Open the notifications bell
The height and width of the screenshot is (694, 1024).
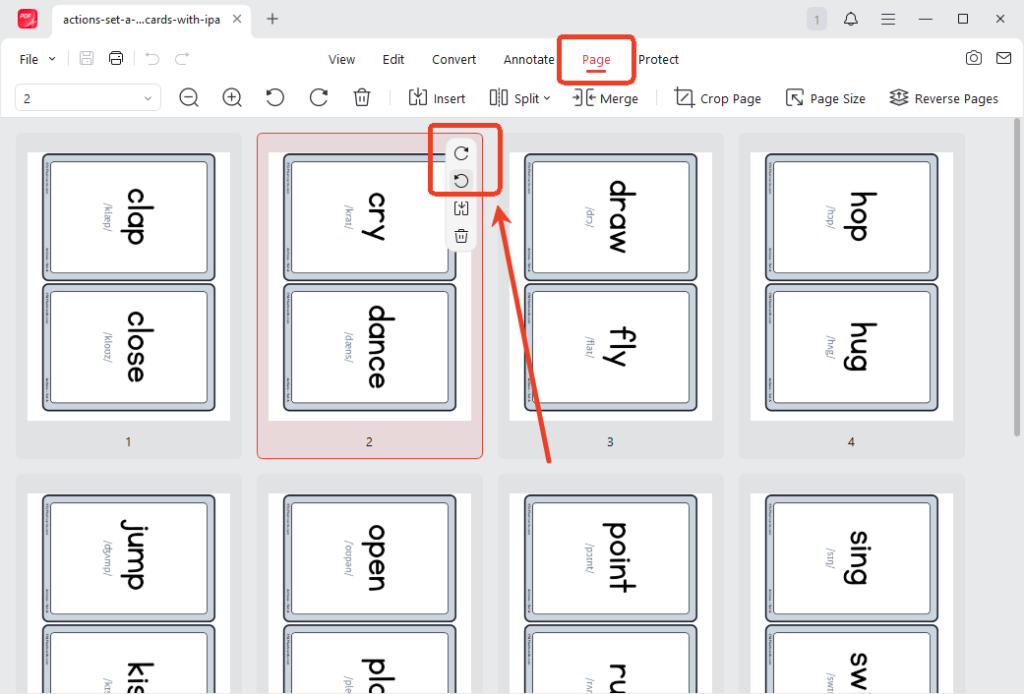[x=850, y=19]
